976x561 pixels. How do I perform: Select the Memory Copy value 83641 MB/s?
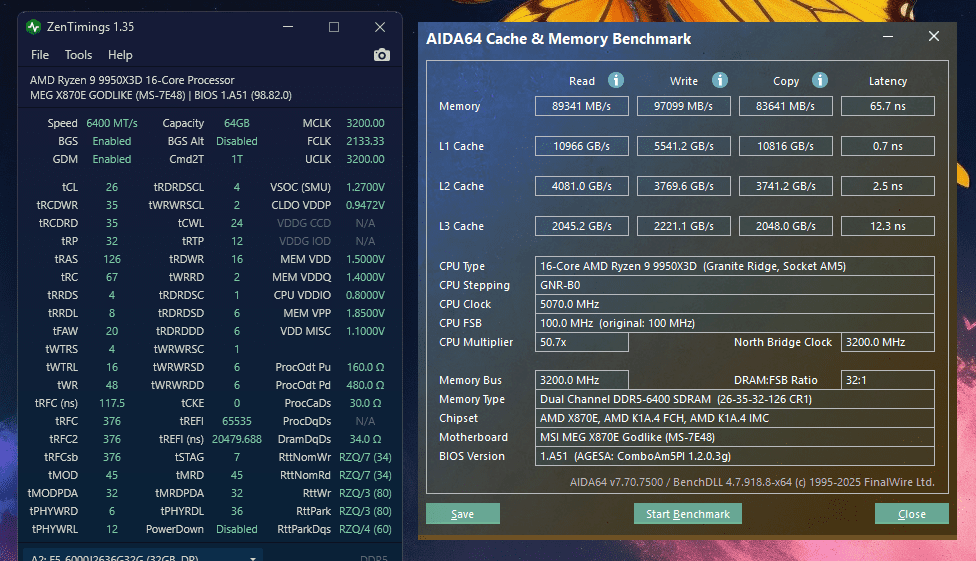point(786,106)
